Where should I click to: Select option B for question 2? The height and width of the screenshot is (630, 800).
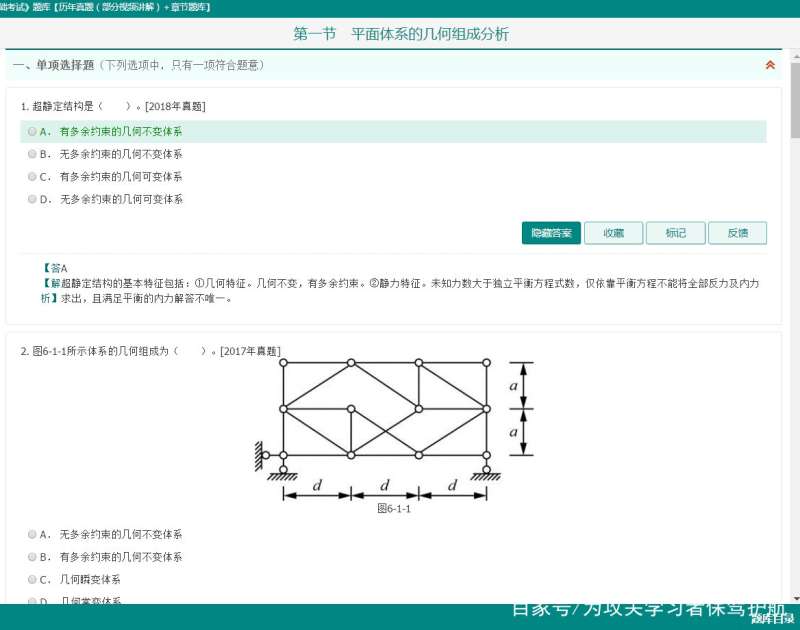31,557
